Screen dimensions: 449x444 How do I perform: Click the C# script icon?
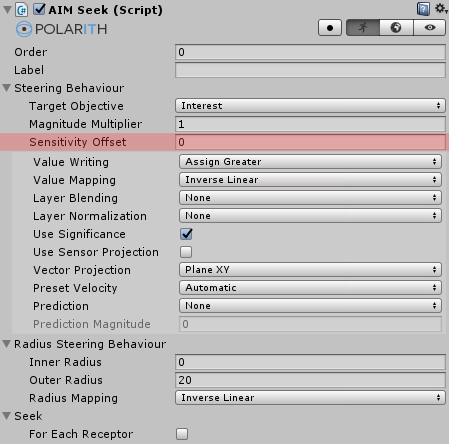(x=21, y=10)
